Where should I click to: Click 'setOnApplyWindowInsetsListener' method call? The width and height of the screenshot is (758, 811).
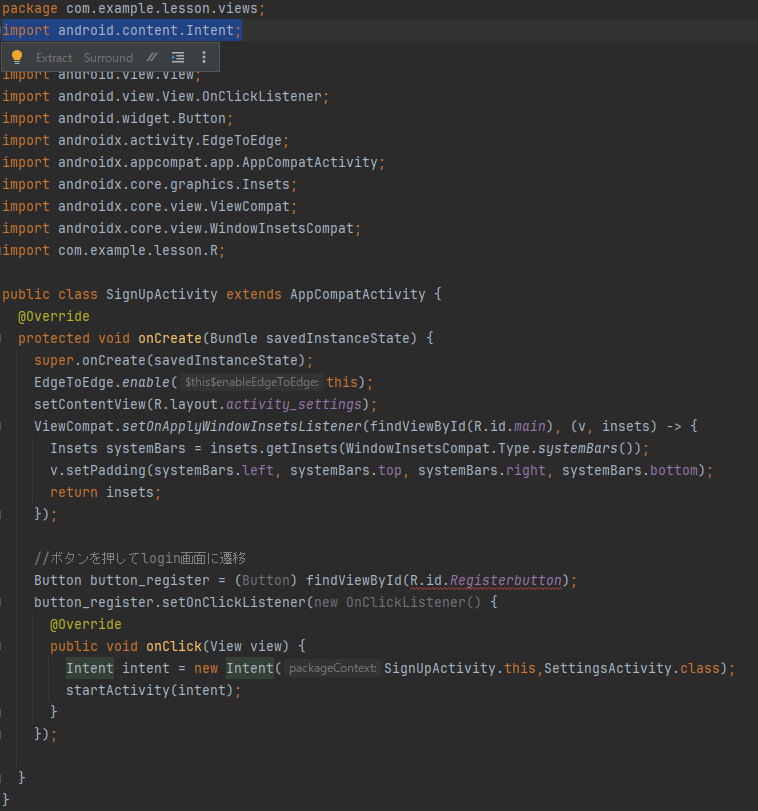(242, 426)
